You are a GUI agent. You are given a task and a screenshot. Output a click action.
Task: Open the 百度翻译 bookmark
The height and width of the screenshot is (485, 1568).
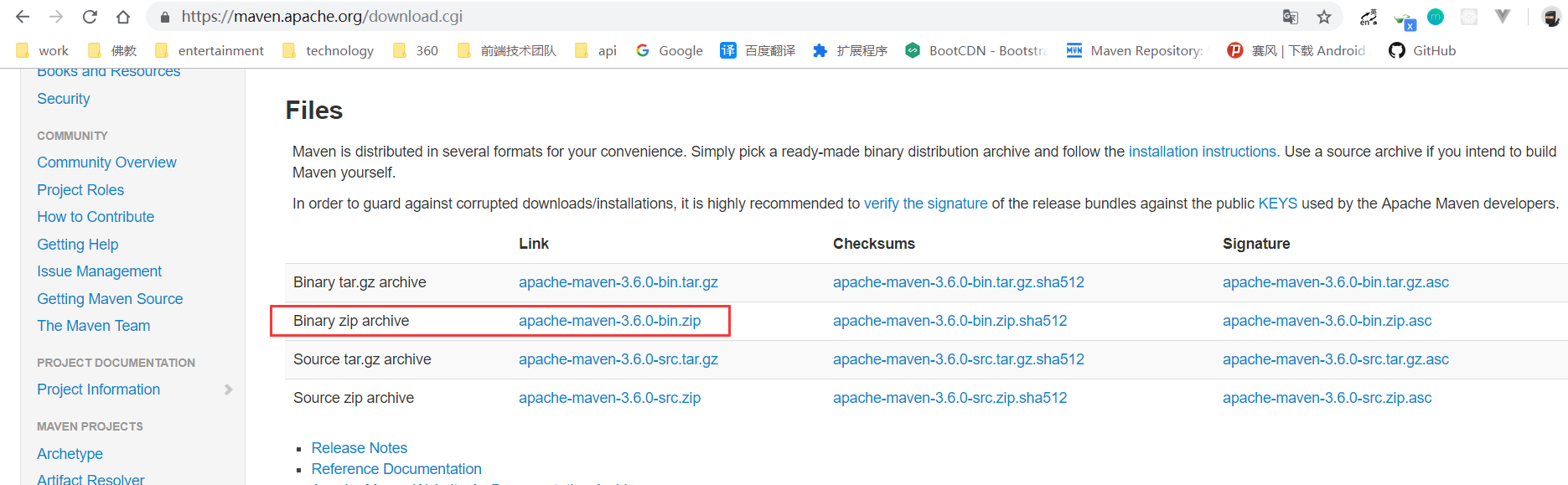click(758, 50)
